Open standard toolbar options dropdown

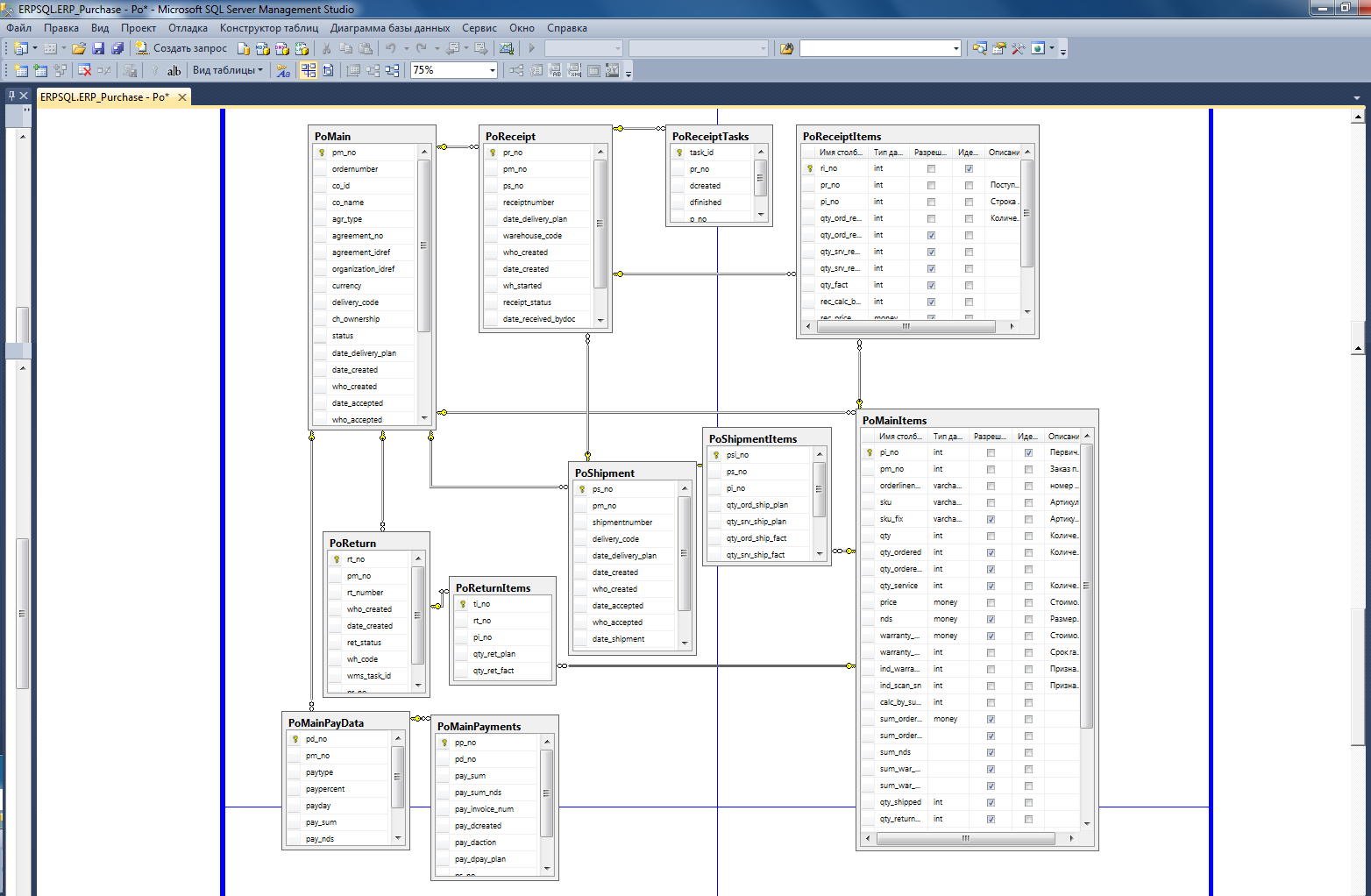click(x=1063, y=49)
